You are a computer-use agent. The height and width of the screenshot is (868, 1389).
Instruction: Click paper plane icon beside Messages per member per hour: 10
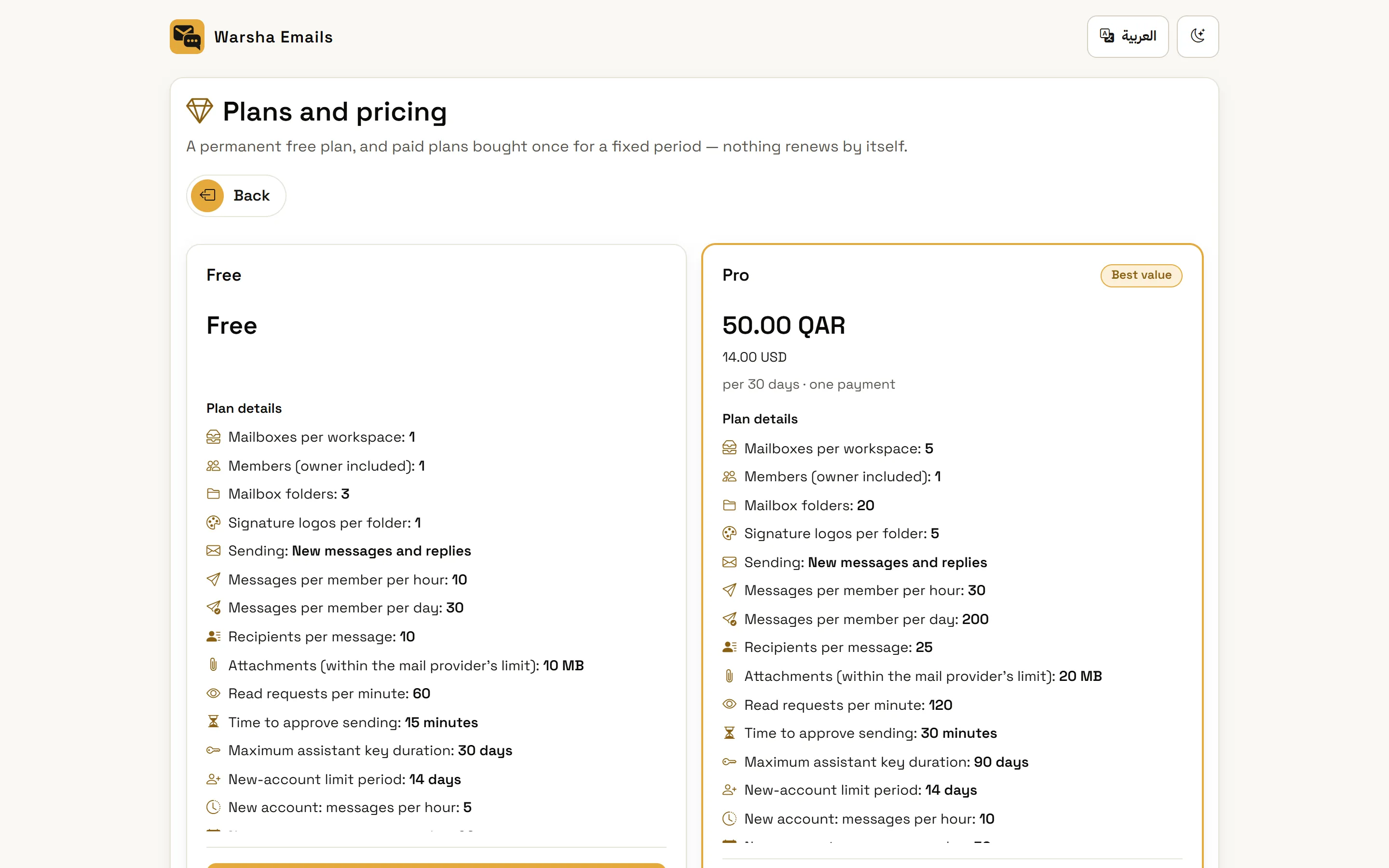coord(213,579)
